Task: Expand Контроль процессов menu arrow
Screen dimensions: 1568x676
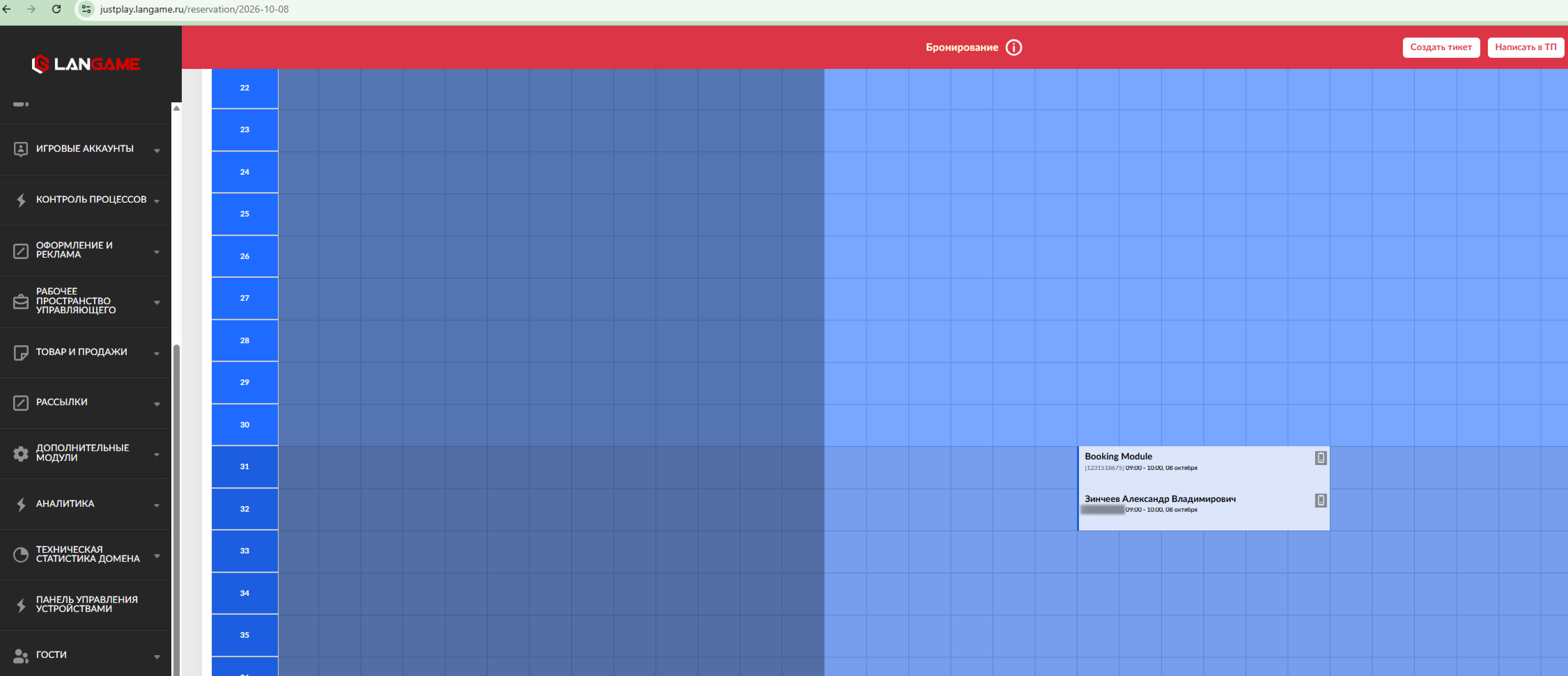Action: 157,201
